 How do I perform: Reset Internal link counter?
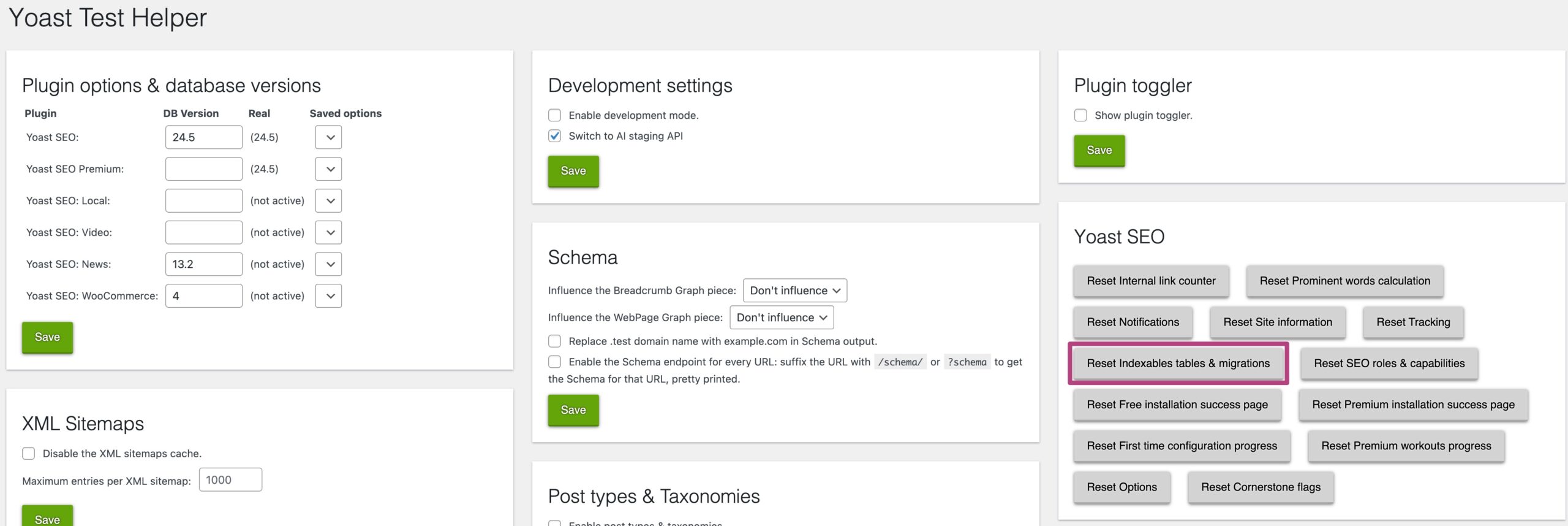[1150, 281]
